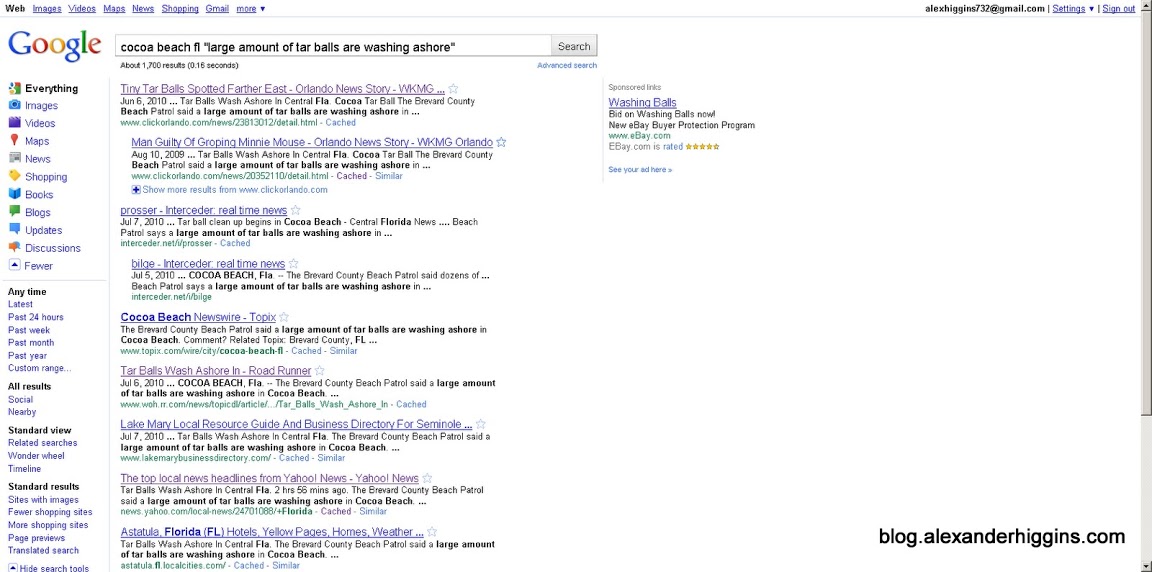Select Translated search option
Image resolution: width=1152 pixels, height=572 pixels.
[x=43, y=551]
